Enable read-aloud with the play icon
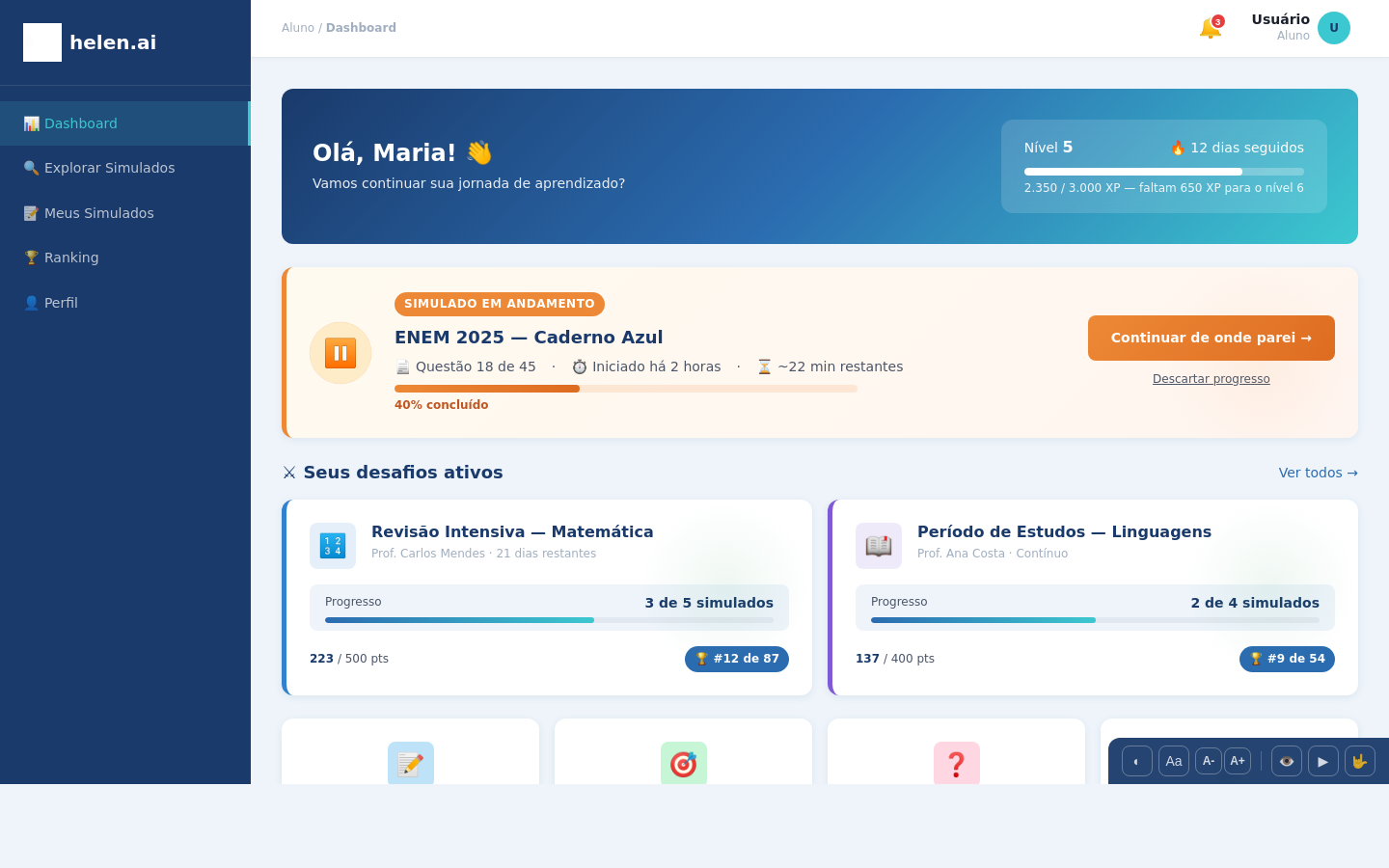The height and width of the screenshot is (868, 1389). tap(1322, 761)
